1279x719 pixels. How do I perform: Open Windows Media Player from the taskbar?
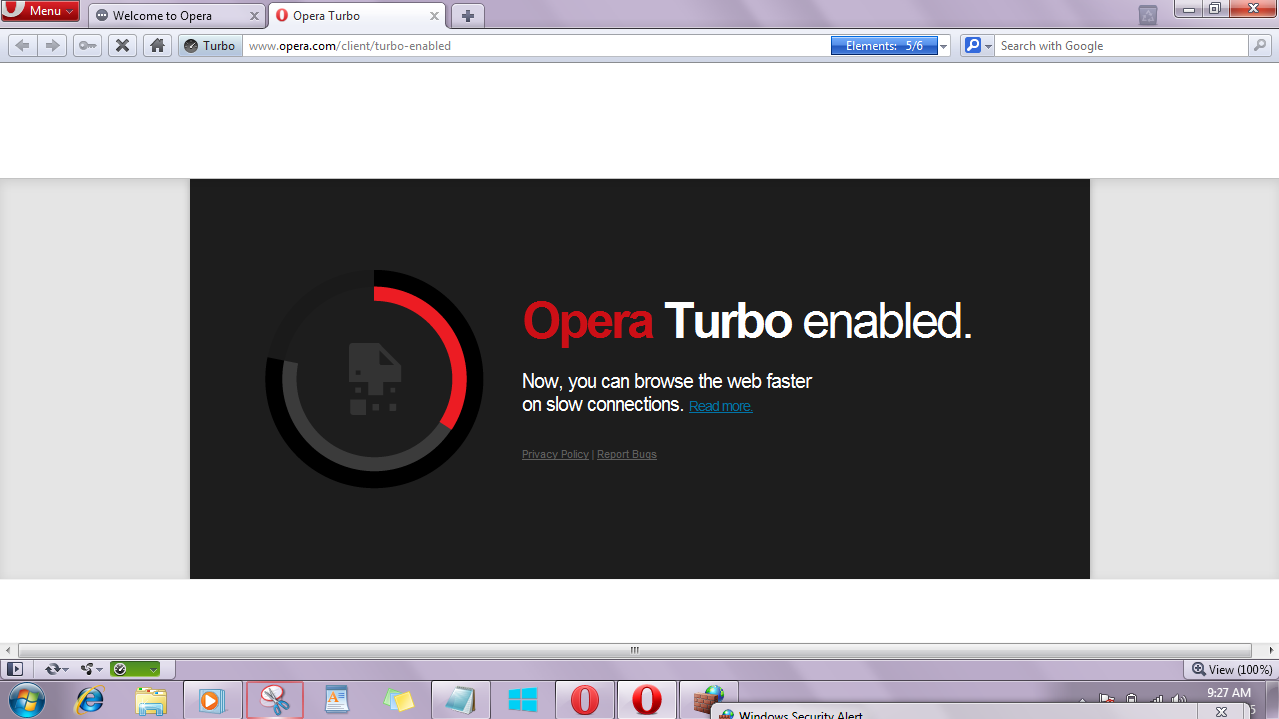point(212,701)
